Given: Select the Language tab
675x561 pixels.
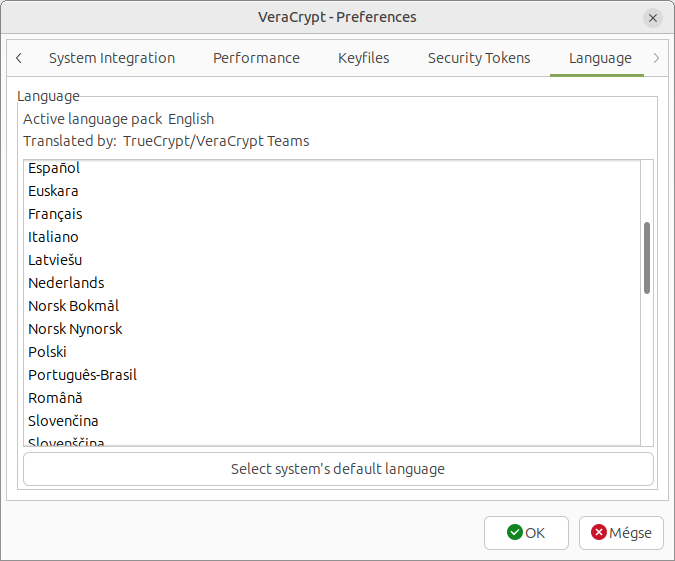Looking at the screenshot, I should (600, 58).
